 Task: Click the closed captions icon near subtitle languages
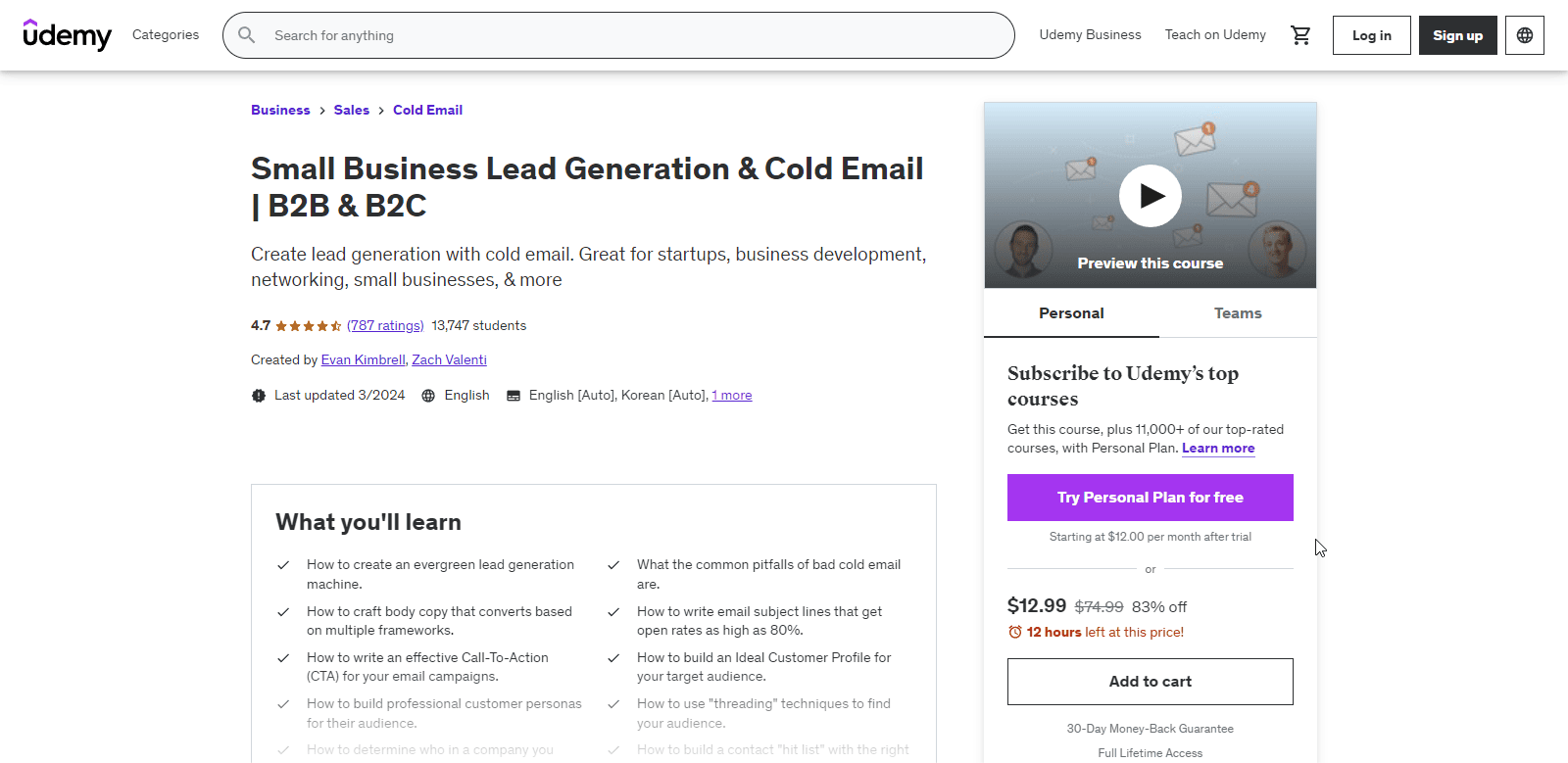[514, 395]
